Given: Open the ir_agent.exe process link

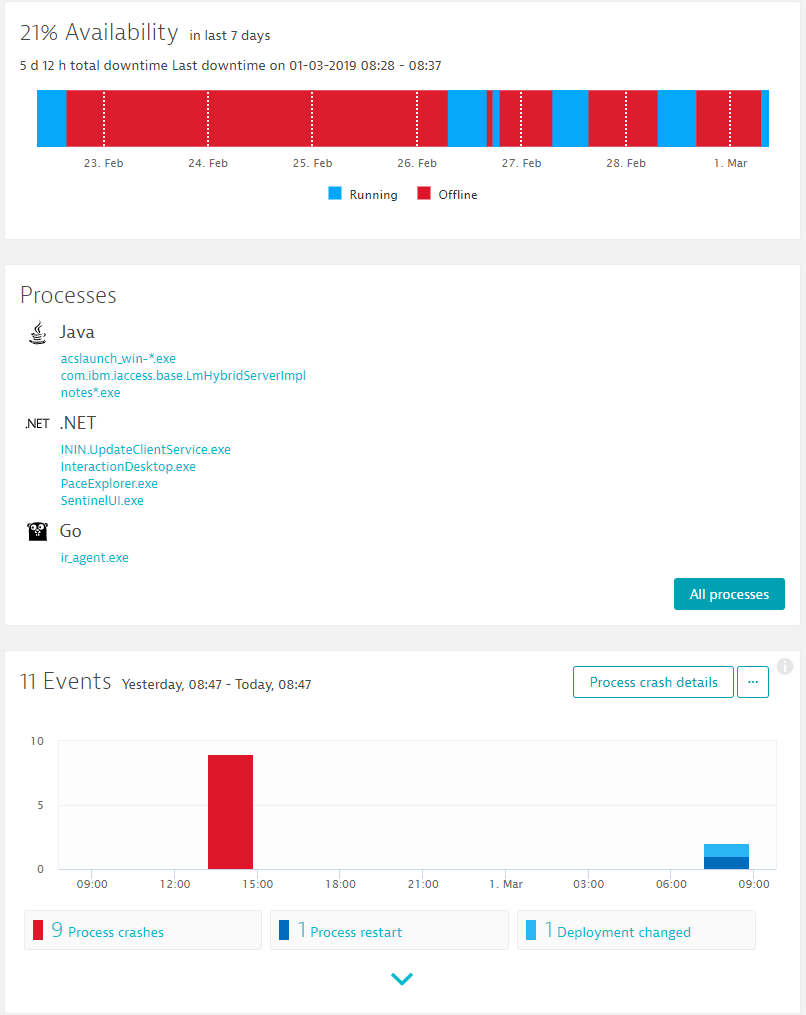Looking at the screenshot, I should coord(94,557).
